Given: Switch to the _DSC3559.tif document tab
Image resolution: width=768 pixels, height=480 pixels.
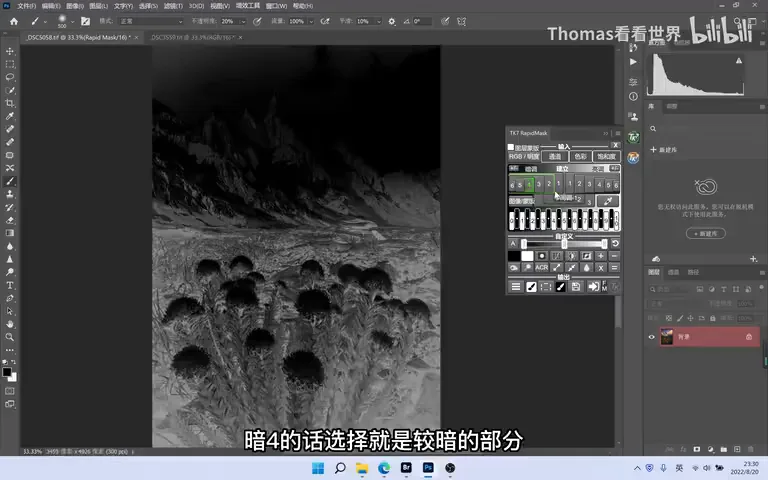Looking at the screenshot, I should 192,37.
